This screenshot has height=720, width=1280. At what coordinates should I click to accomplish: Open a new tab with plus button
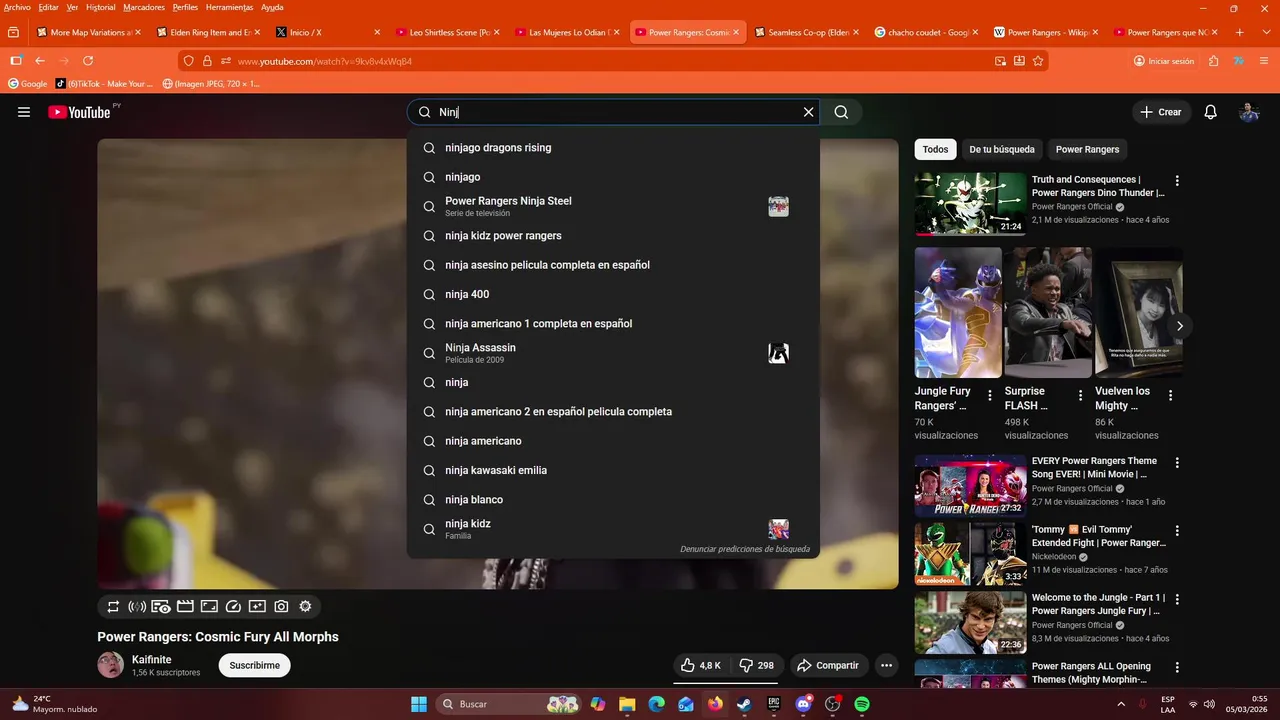pyautogui.click(x=1240, y=32)
